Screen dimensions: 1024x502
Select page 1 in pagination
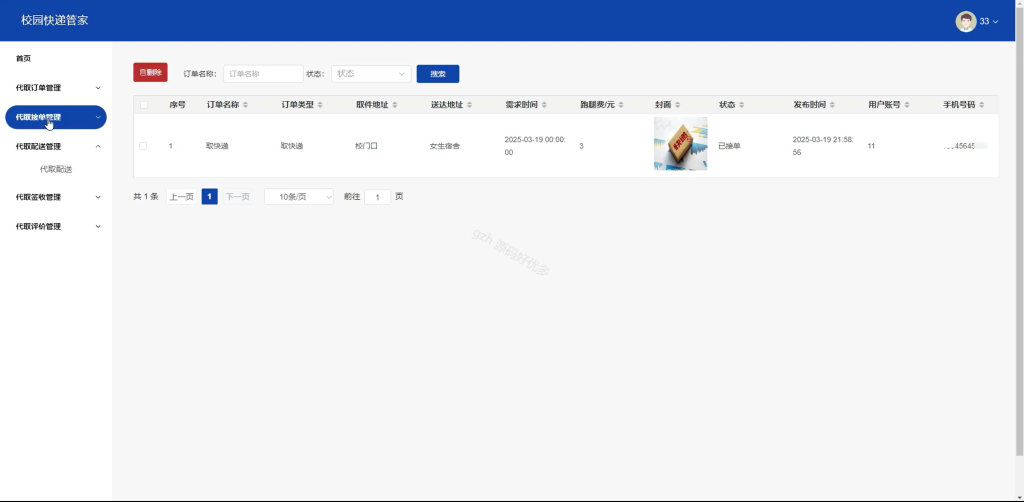click(210, 196)
